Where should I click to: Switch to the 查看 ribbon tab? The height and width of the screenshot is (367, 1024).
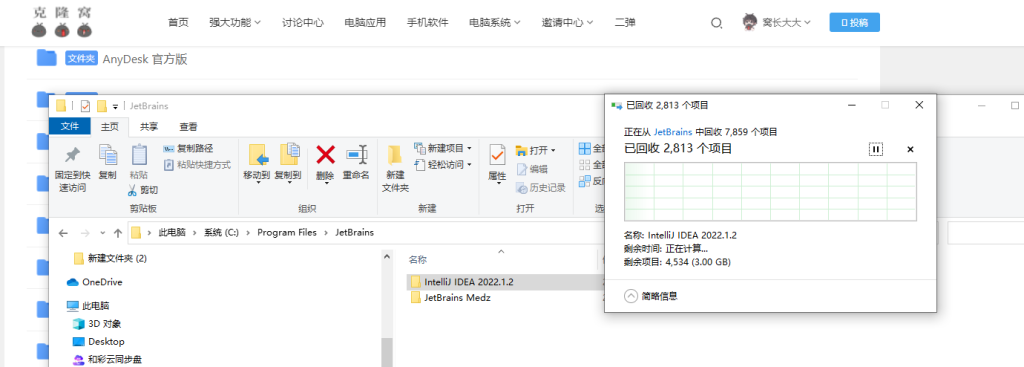pos(189,127)
